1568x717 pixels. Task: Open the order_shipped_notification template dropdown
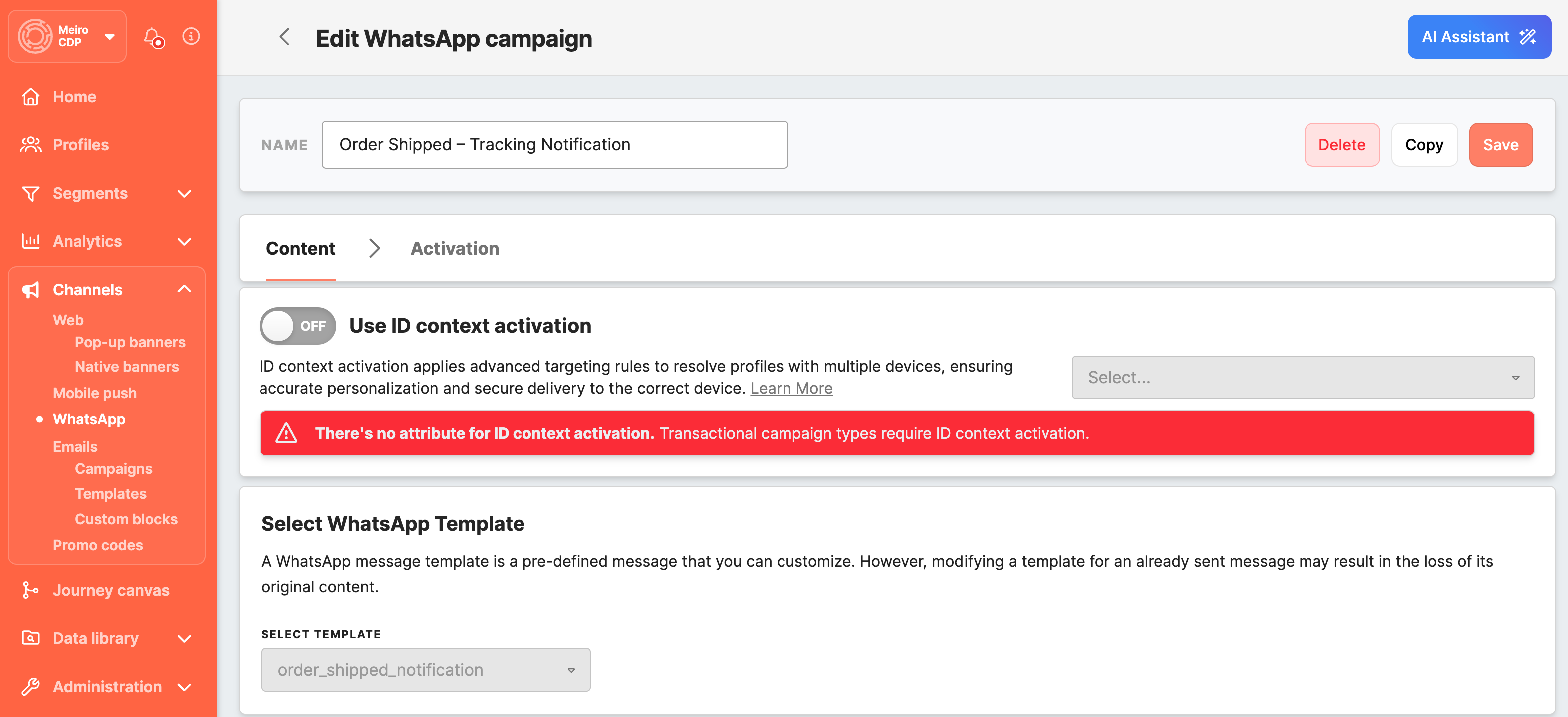click(x=426, y=670)
